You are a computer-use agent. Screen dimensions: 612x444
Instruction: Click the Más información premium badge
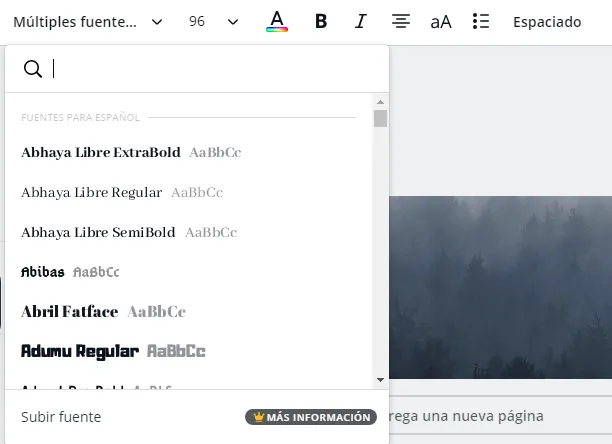point(311,417)
